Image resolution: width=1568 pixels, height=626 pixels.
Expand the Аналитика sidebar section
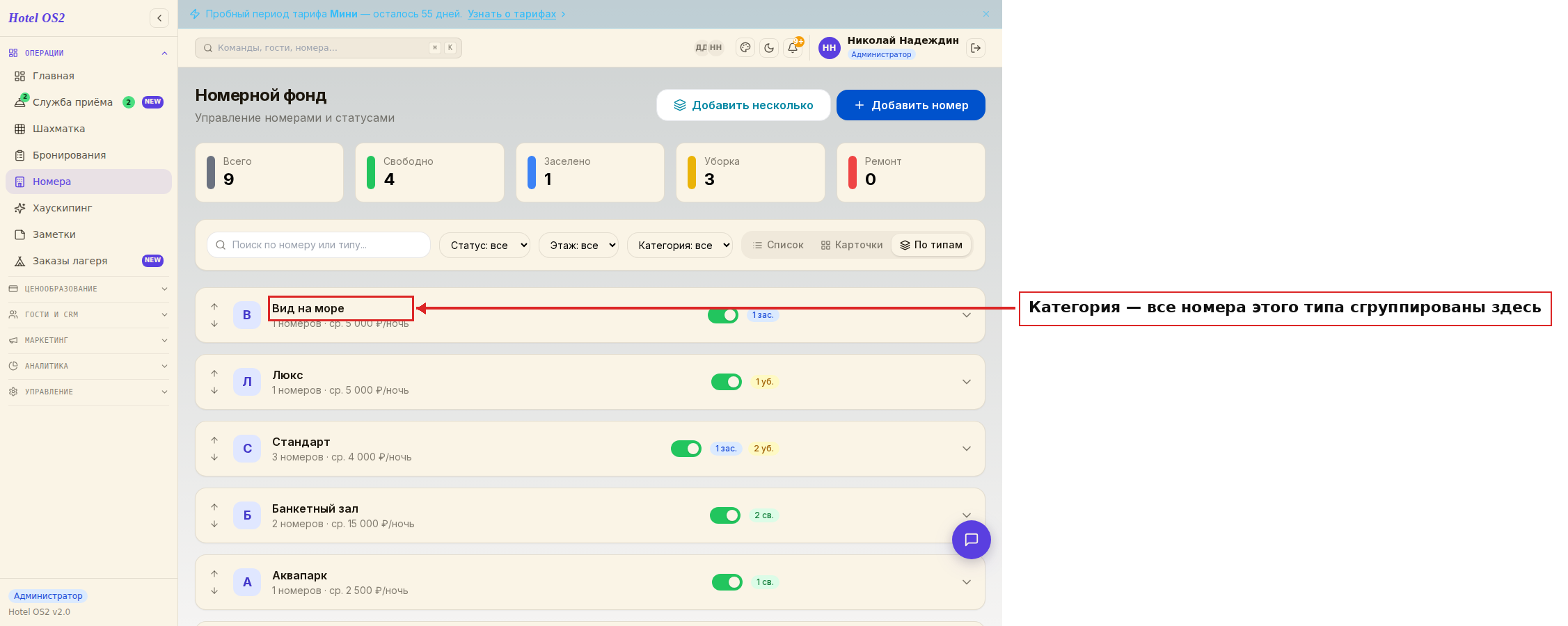88,366
